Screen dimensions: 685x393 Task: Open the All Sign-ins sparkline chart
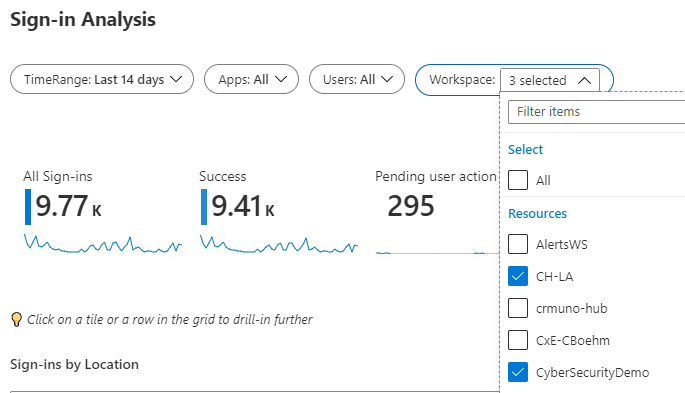pyautogui.click(x=103, y=244)
